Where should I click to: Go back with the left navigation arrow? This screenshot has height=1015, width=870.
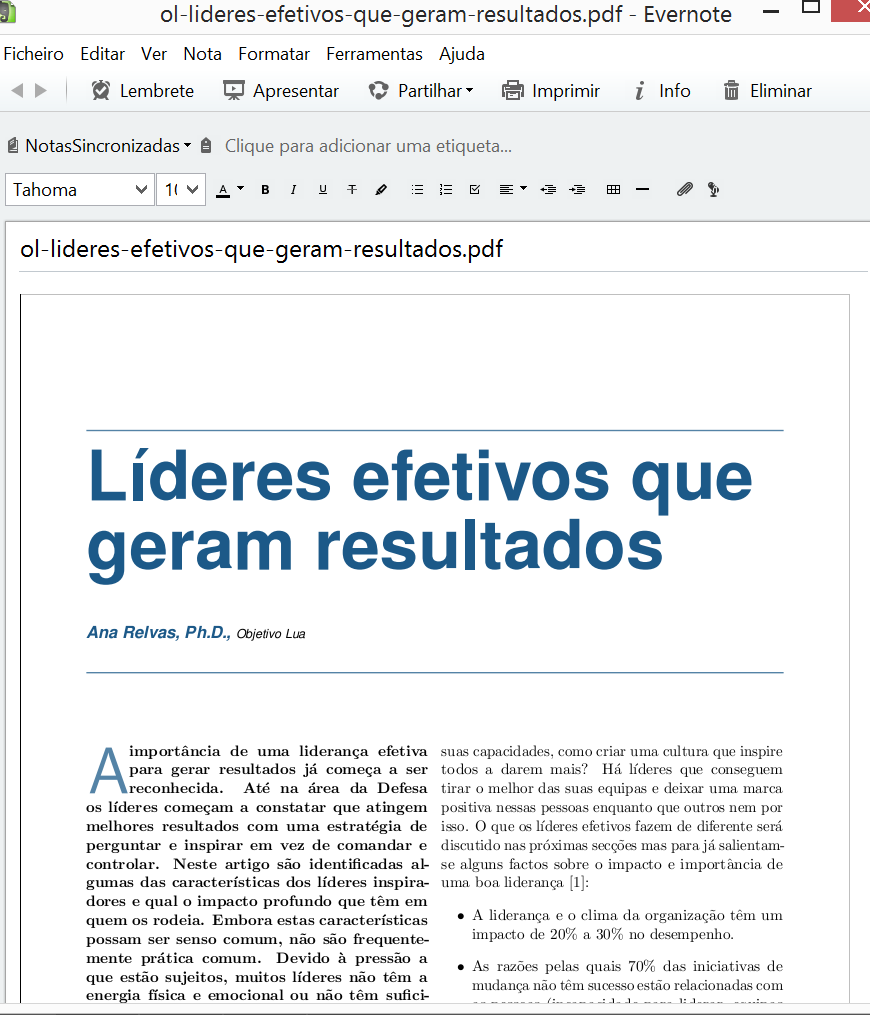(x=17, y=91)
